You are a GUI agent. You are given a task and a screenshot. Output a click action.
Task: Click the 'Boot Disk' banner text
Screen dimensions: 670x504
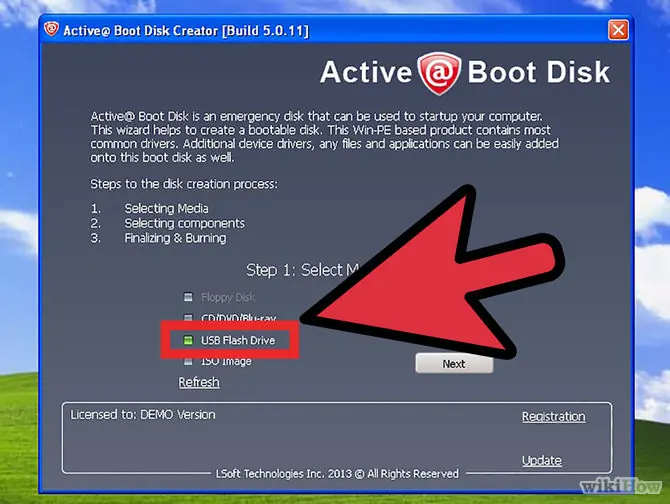[x=538, y=72]
